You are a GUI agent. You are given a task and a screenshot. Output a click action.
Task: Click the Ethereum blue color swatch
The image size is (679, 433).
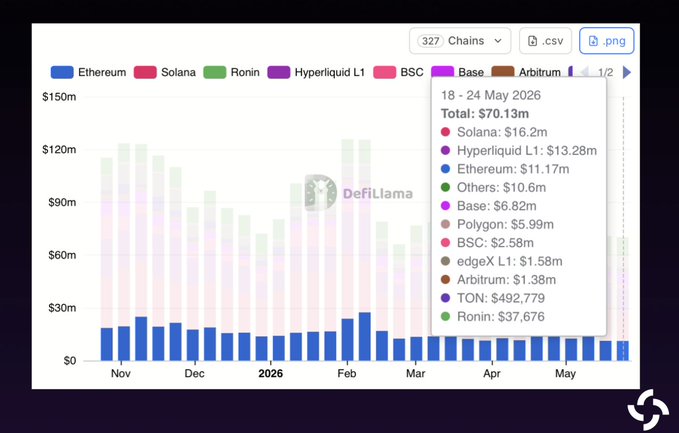click(x=62, y=72)
